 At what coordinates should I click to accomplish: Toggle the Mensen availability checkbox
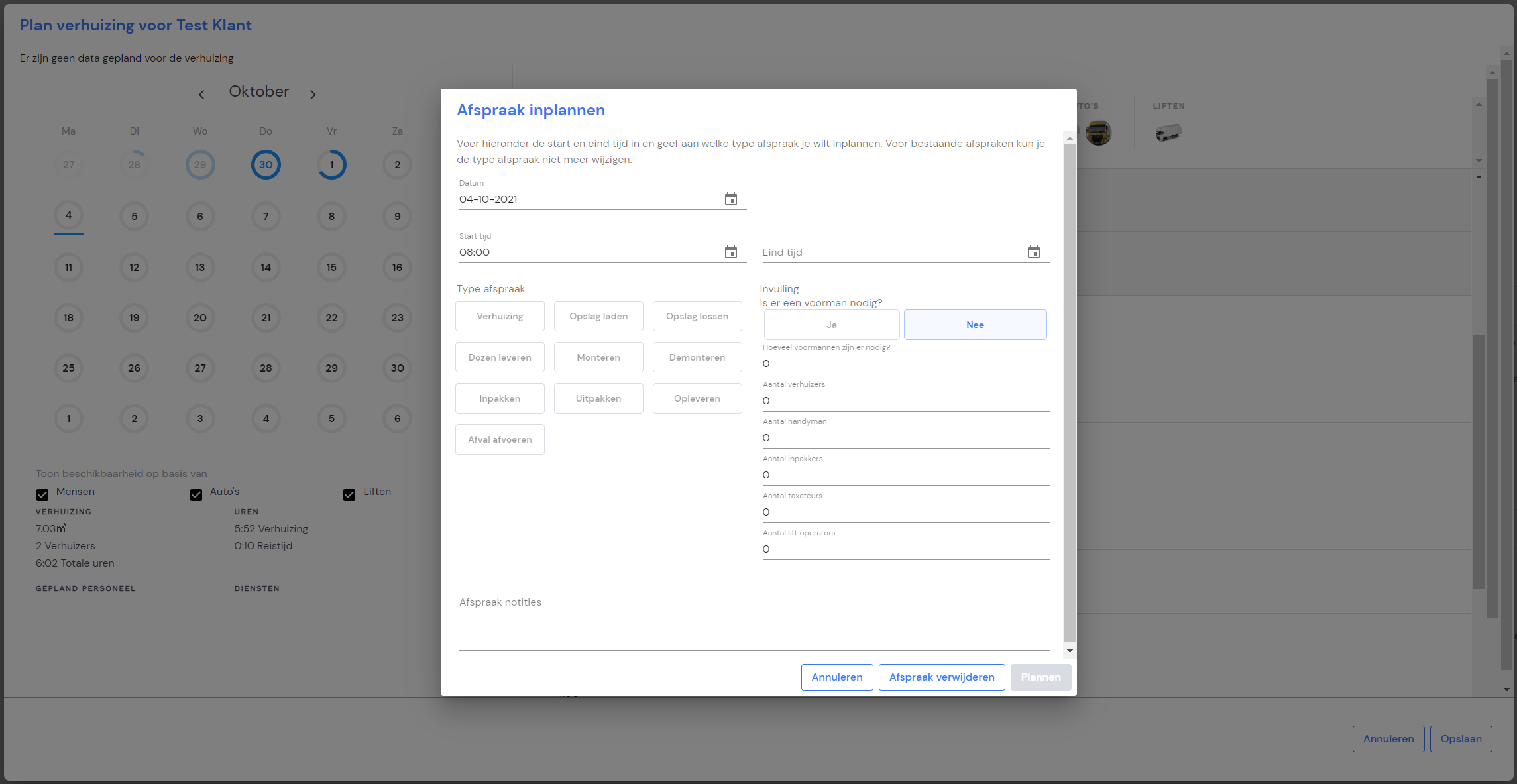click(x=42, y=494)
